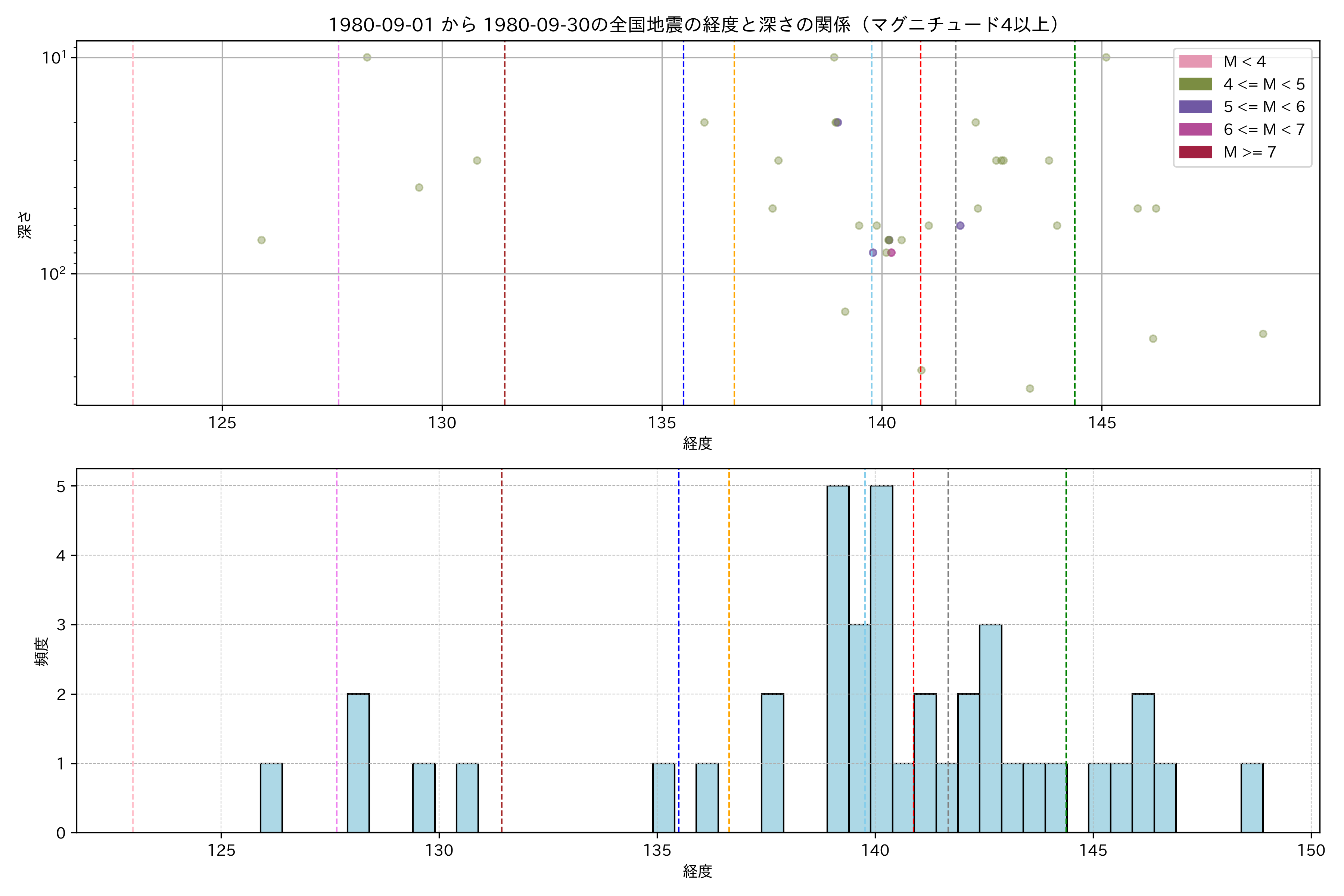Click the rightmost histogram bar near 148.5
This screenshot has width=1344, height=896.
coord(1252,798)
